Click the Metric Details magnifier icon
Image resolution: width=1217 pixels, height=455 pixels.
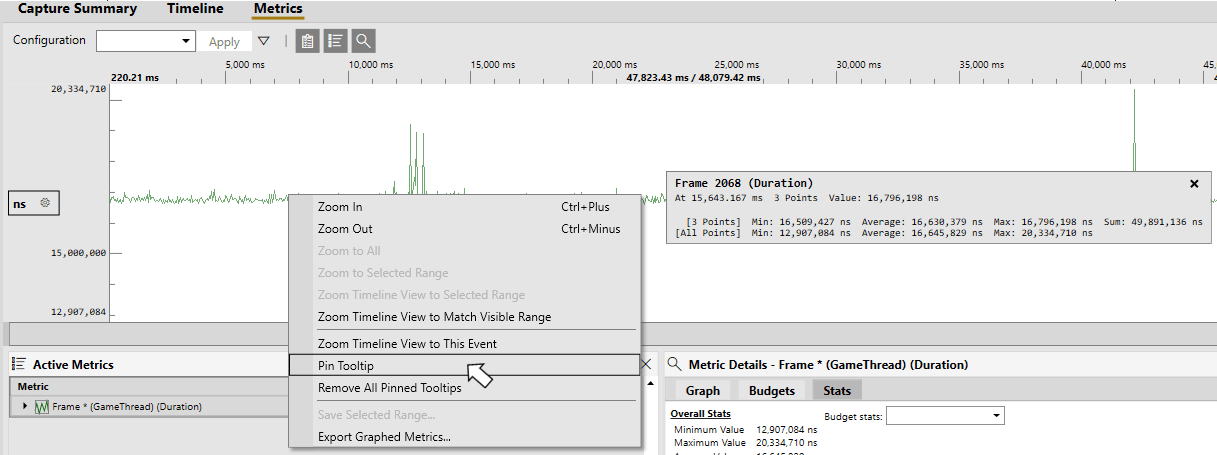coord(675,365)
